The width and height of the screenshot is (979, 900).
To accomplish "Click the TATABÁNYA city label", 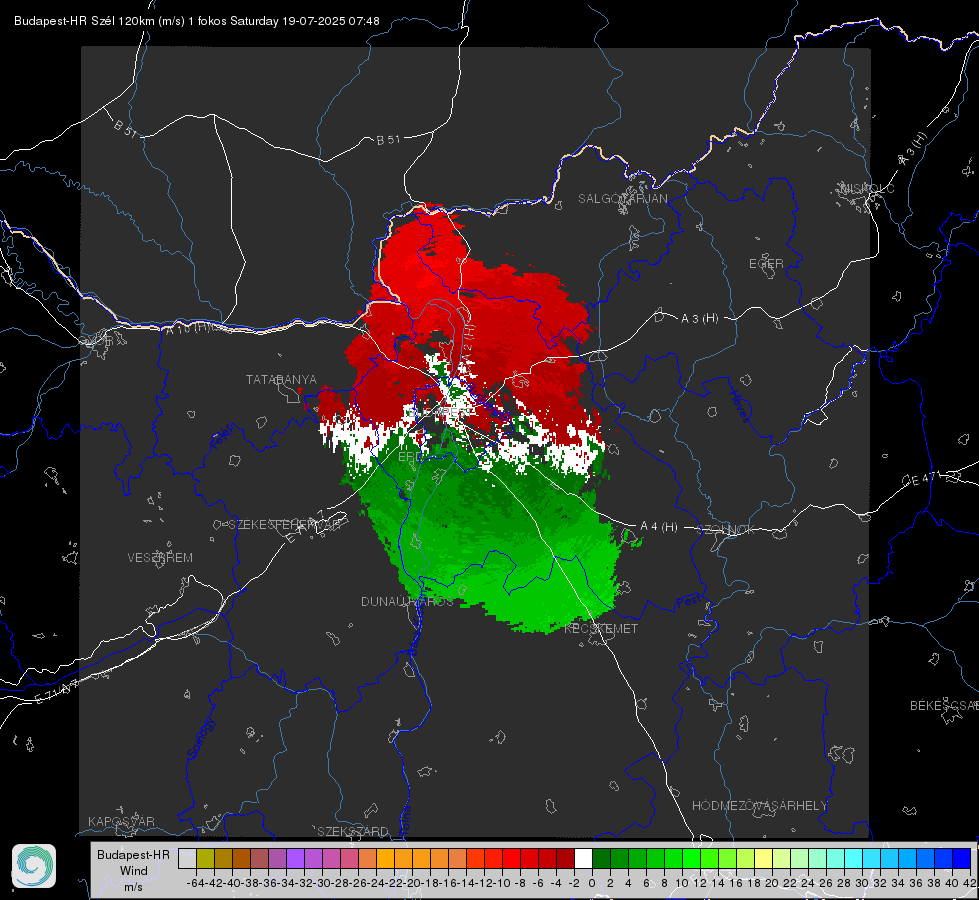I will click(281, 380).
